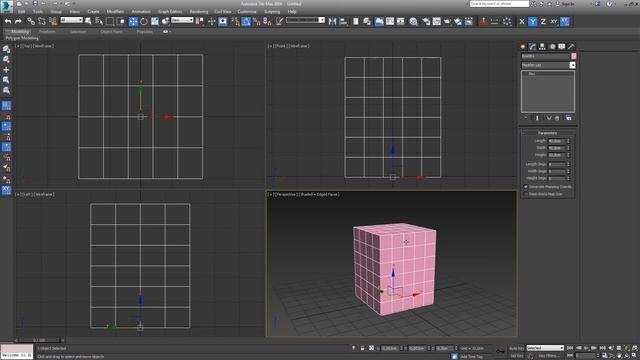
Task: Click the teapot Render Production icon
Action: pos(448,21)
